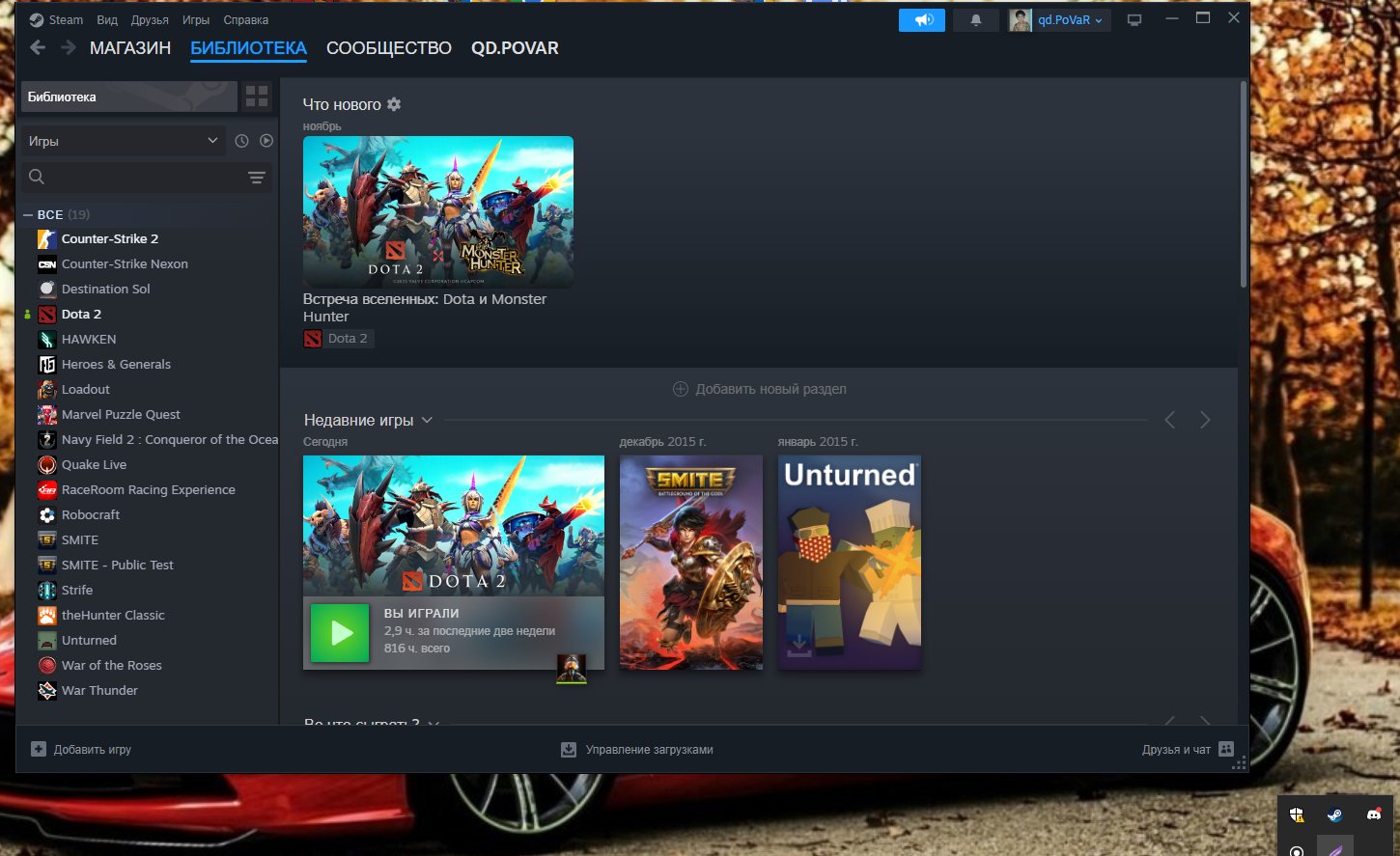The width and height of the screenshot is (1400, 856).
Task: Collapse the ВСЕ games category
Action: [x=28, y=214]
